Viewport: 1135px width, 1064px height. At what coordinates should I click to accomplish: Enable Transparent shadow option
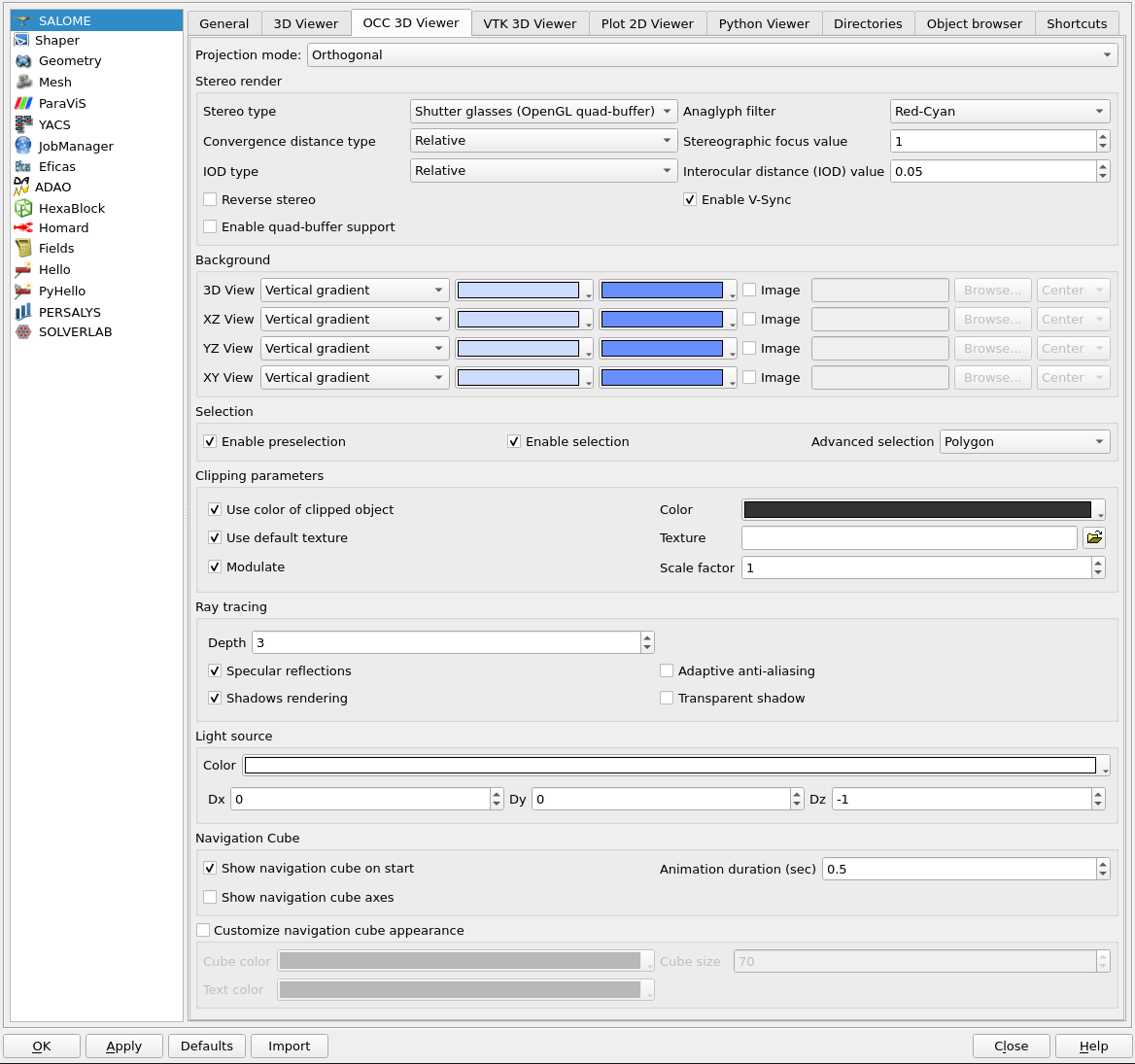[667, 699]
